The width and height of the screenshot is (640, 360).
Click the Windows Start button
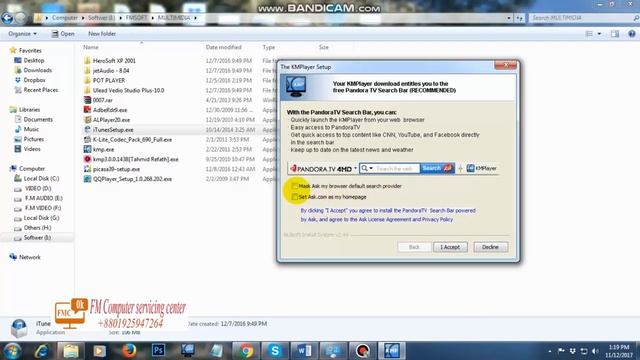point(12,351)
